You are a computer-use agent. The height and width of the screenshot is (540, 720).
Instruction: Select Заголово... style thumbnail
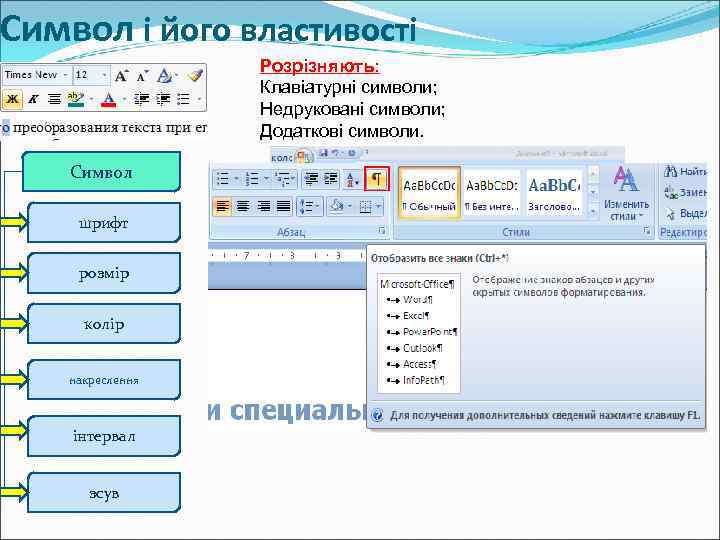point(554,193)
